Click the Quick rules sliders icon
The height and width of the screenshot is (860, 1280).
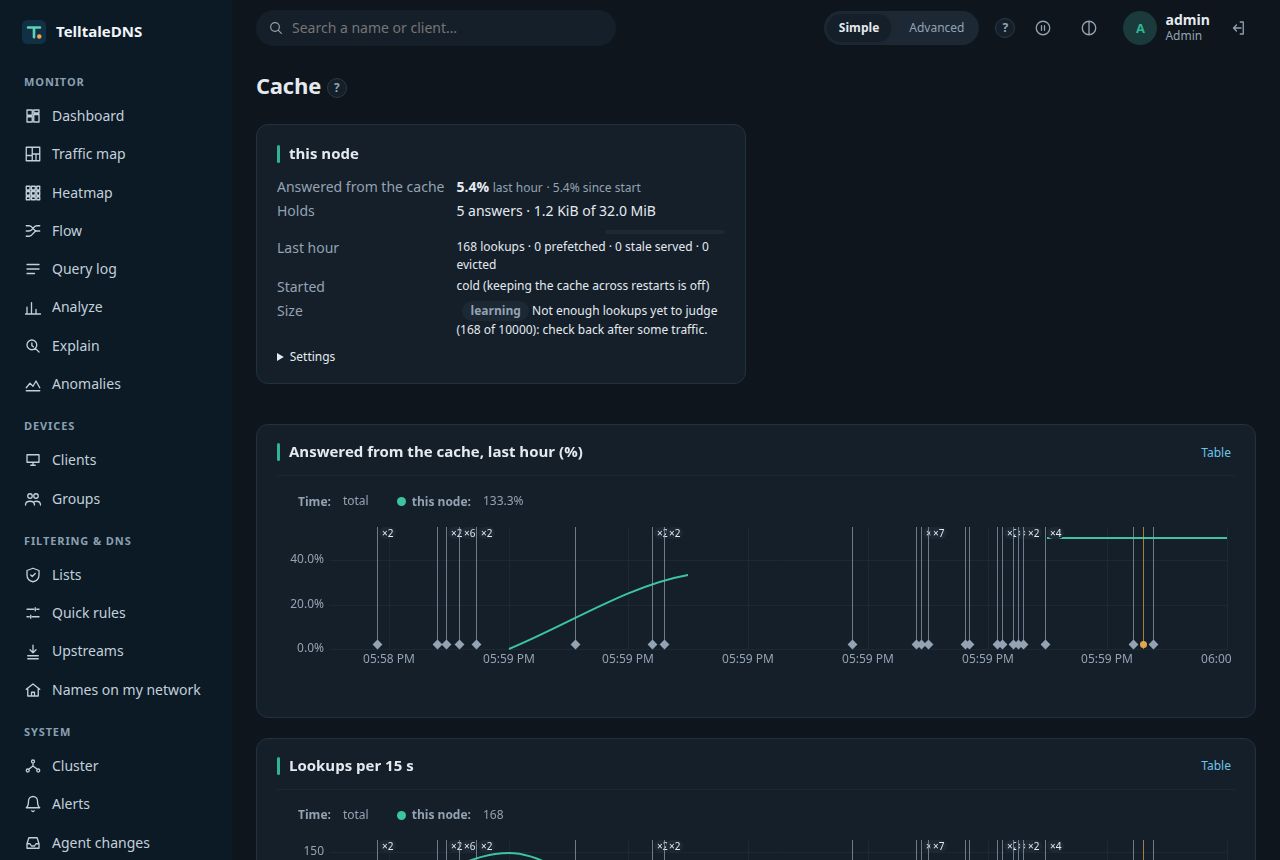point(33,613)
